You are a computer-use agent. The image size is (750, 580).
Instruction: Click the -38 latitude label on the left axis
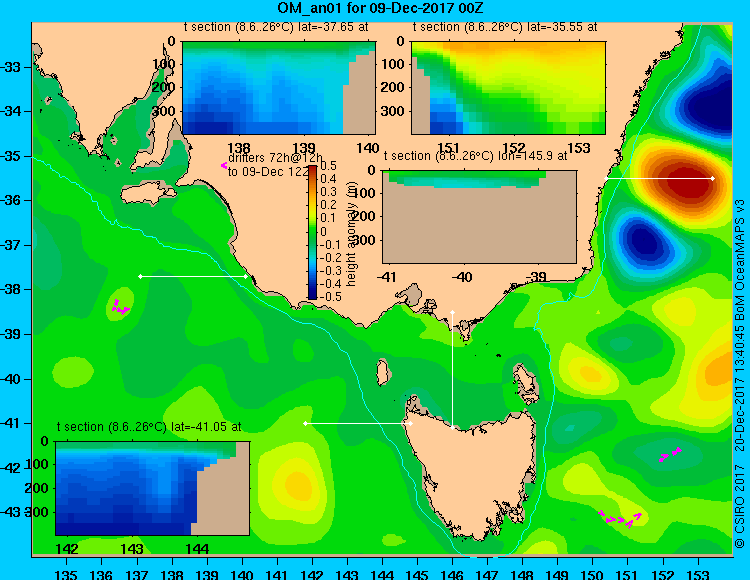pos(11,289)
